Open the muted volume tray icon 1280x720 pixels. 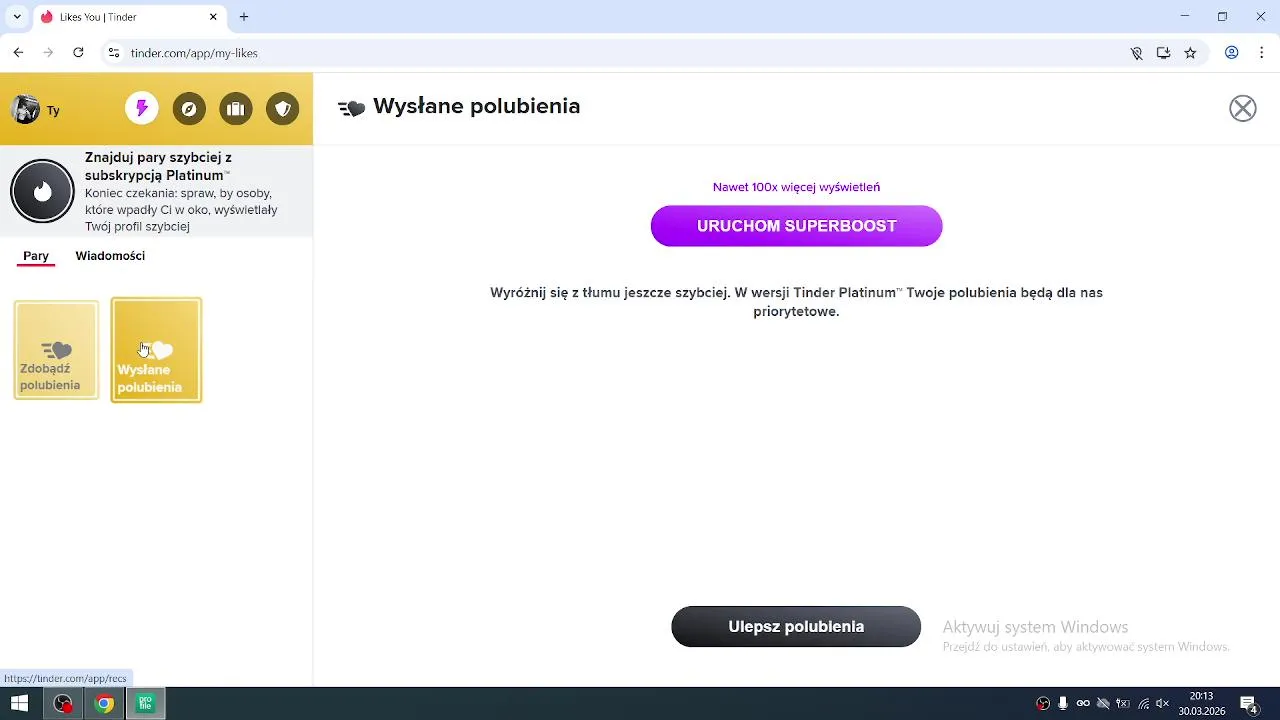1162,704
